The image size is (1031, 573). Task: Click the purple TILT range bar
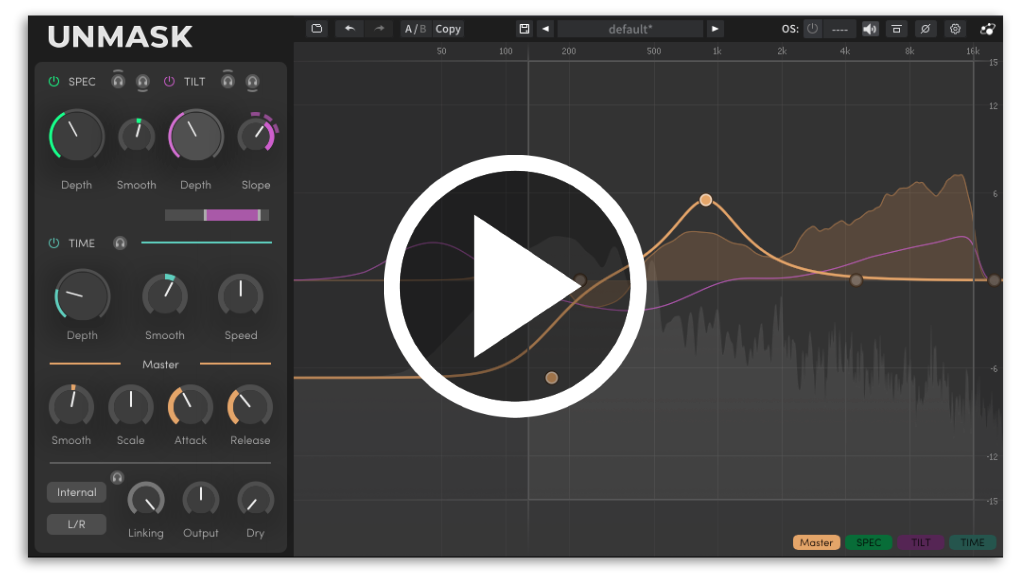pyautogui.click(x=233, y=215)
